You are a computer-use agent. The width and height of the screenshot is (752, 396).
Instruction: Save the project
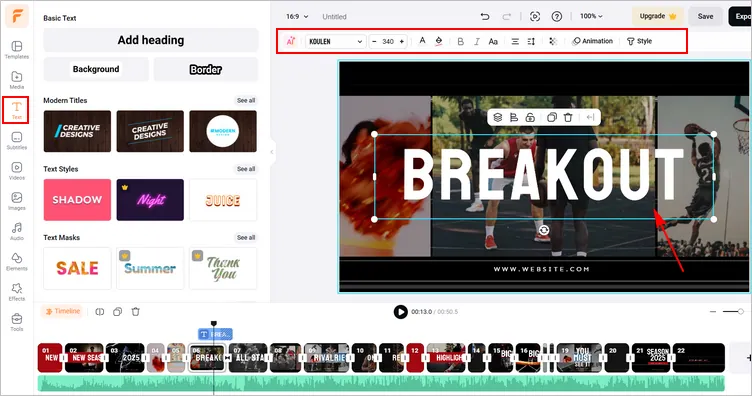click(705, 16)
